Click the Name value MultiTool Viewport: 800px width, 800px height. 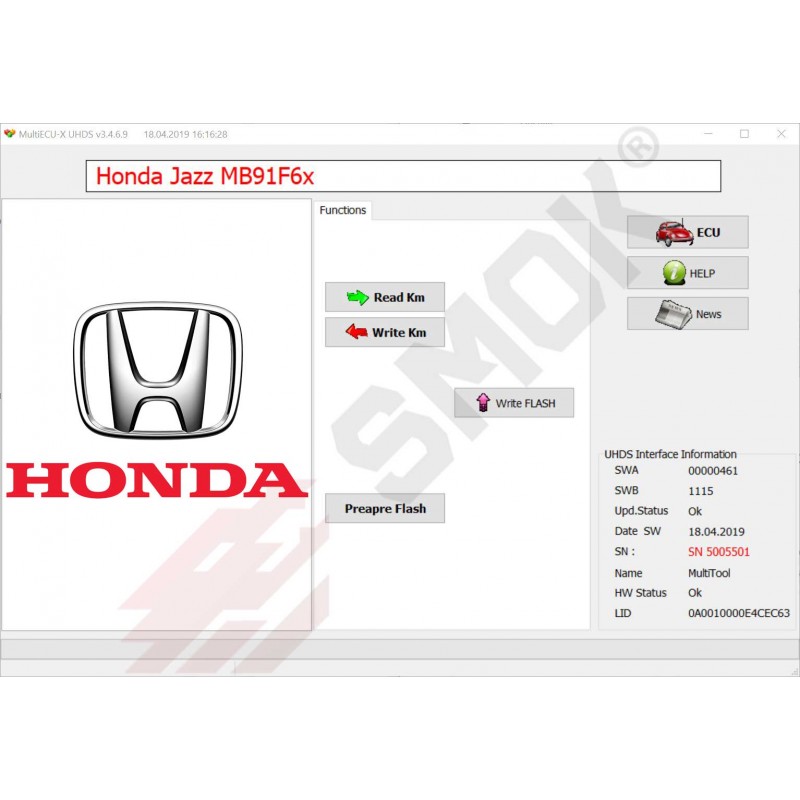coord(709,573)
